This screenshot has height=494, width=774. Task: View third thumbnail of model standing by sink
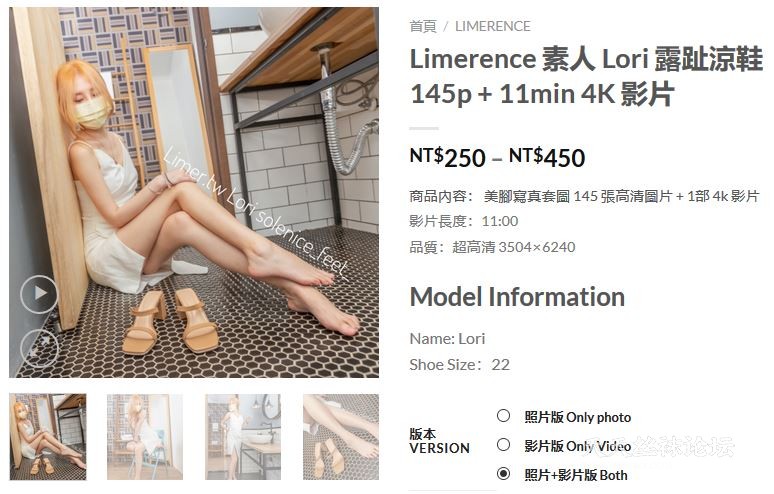[x=243, y=437]
